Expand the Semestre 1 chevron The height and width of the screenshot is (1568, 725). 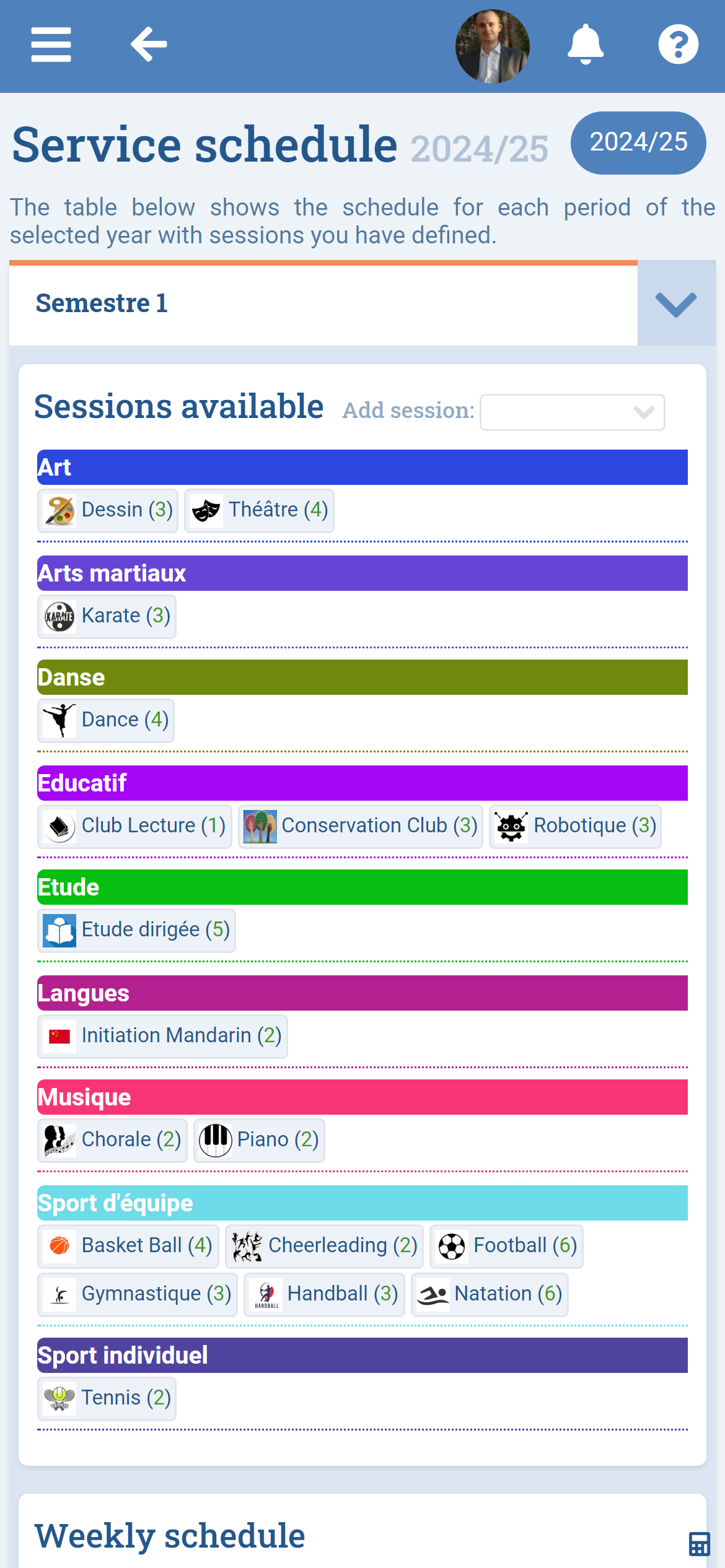(676, 304)
